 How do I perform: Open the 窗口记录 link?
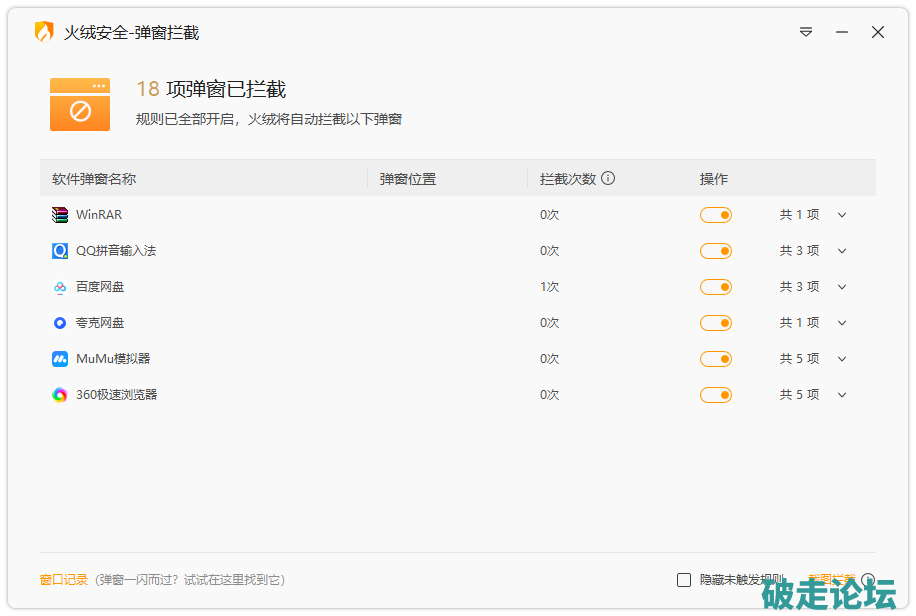point(64,580)
